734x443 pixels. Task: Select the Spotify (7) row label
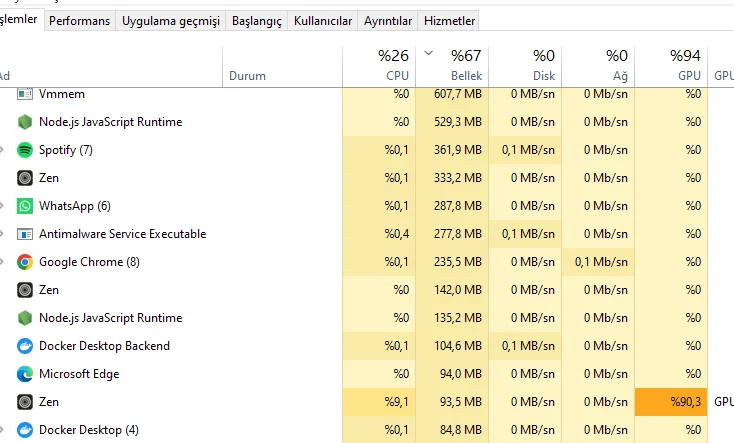[x=66, y=150]
